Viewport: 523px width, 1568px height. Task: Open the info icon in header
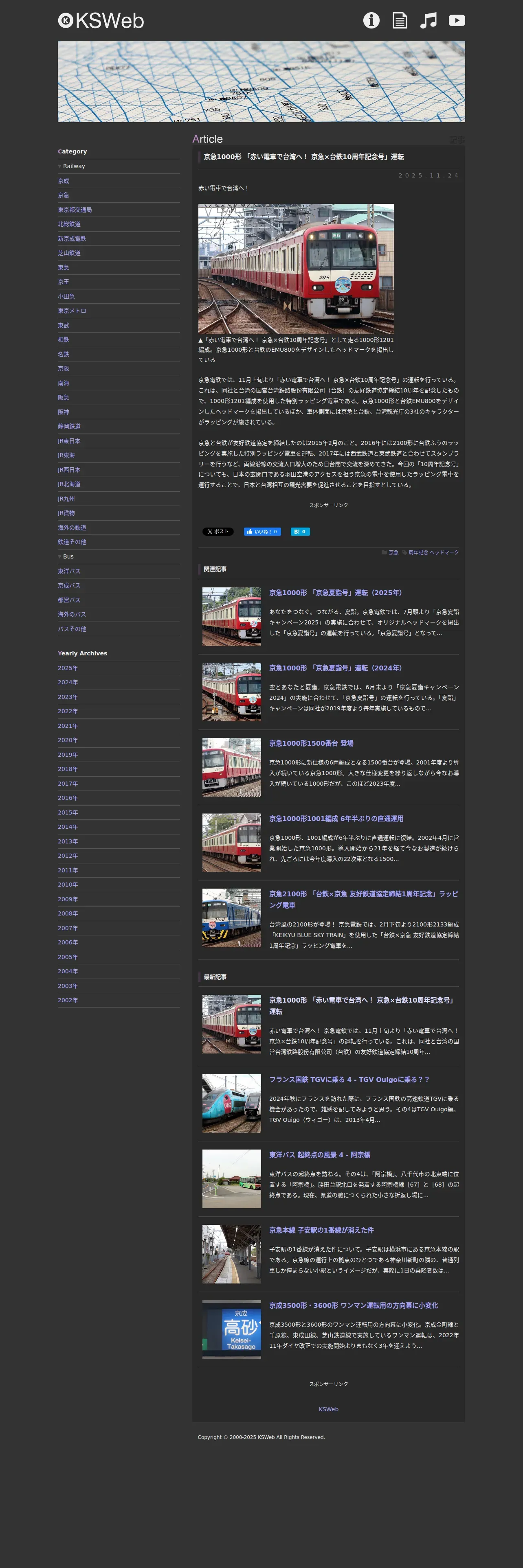pyautogui.click(x=371, y=20)
